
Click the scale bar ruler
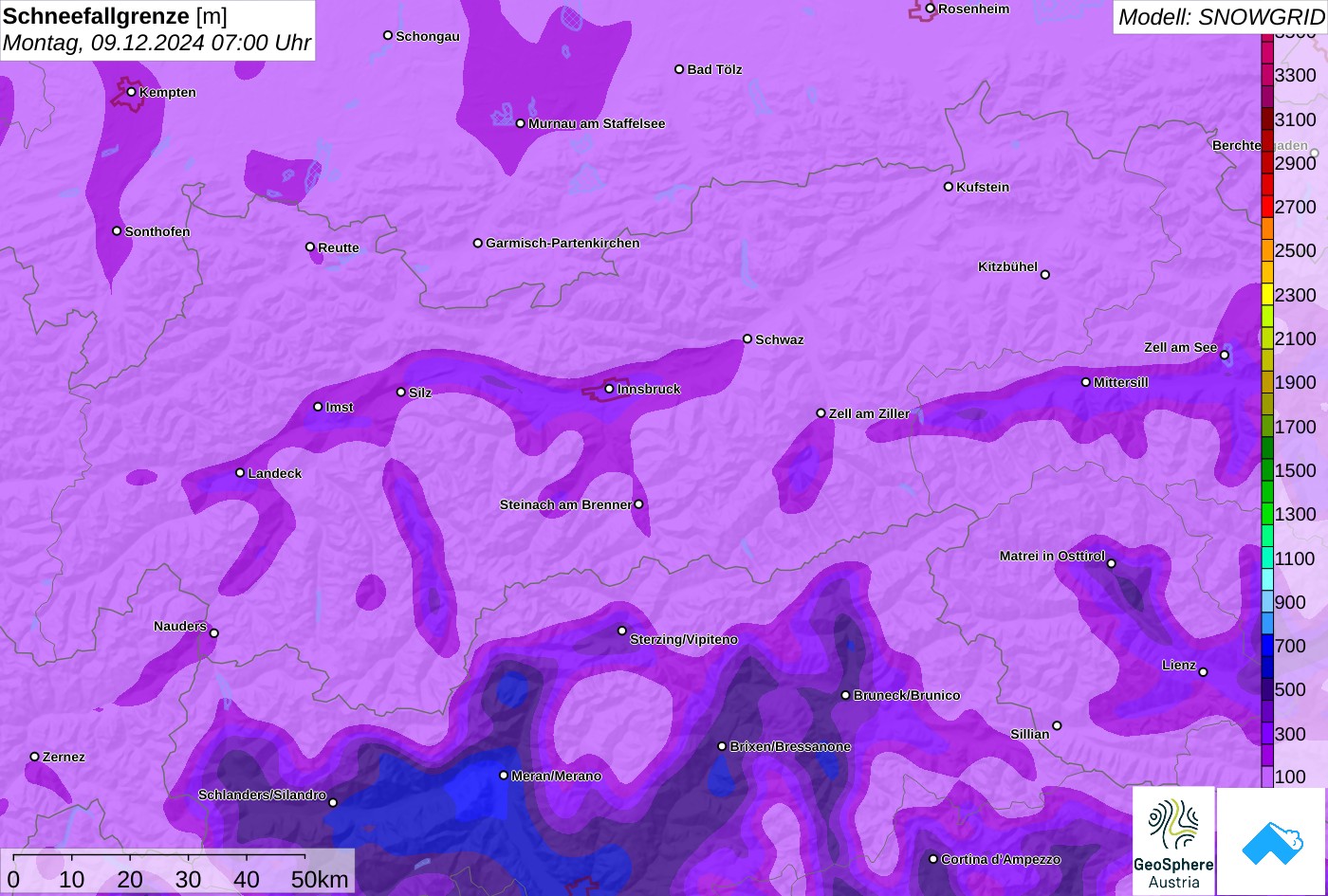point(158,857)
